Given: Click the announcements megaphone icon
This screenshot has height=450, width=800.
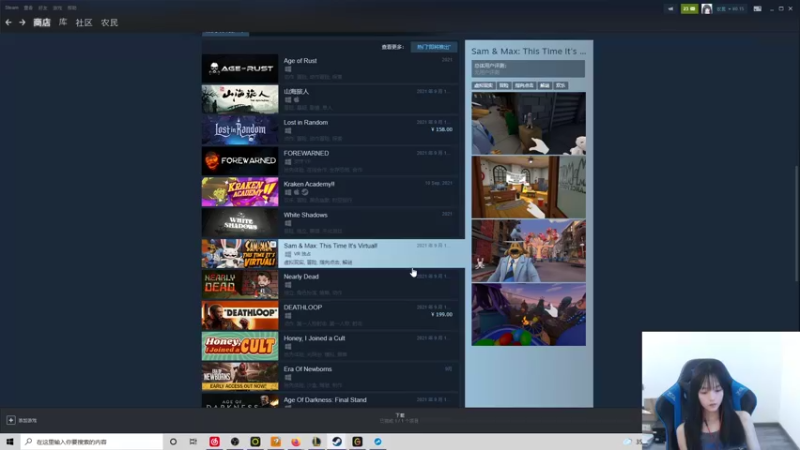Looking at the screenshot, I should 670,9.
